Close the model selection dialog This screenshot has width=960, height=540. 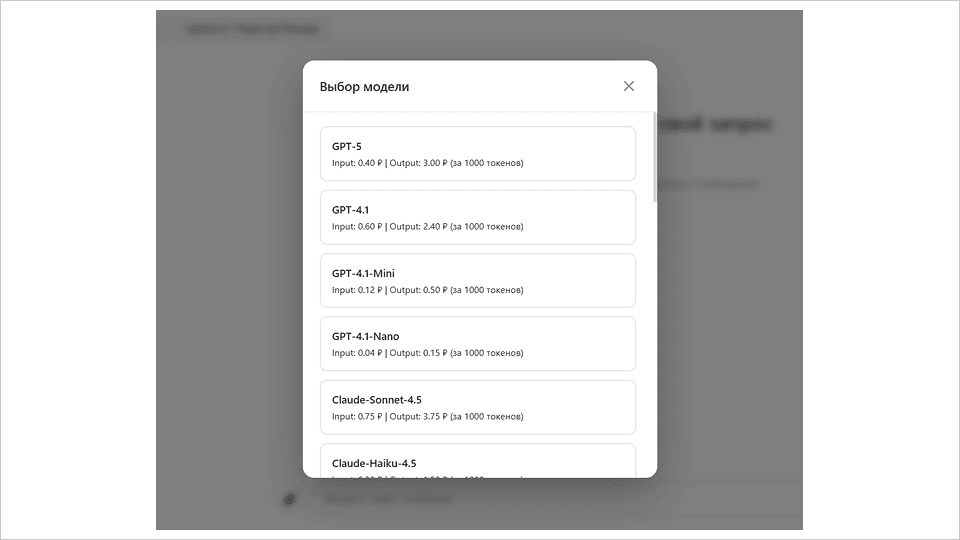coord(629,86)
